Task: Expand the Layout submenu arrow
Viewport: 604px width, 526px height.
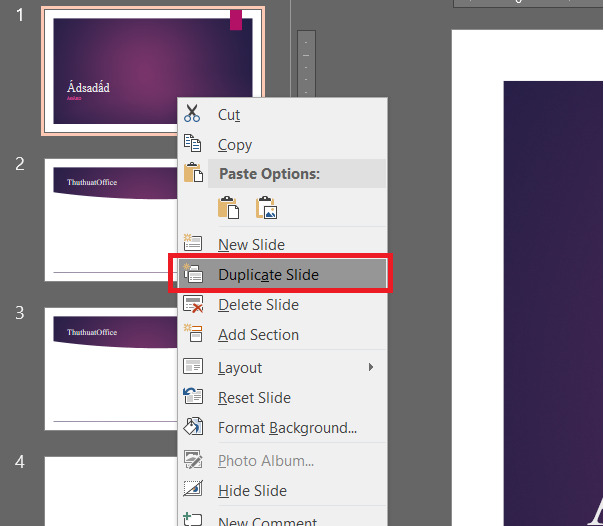Action: click(371, 367)
